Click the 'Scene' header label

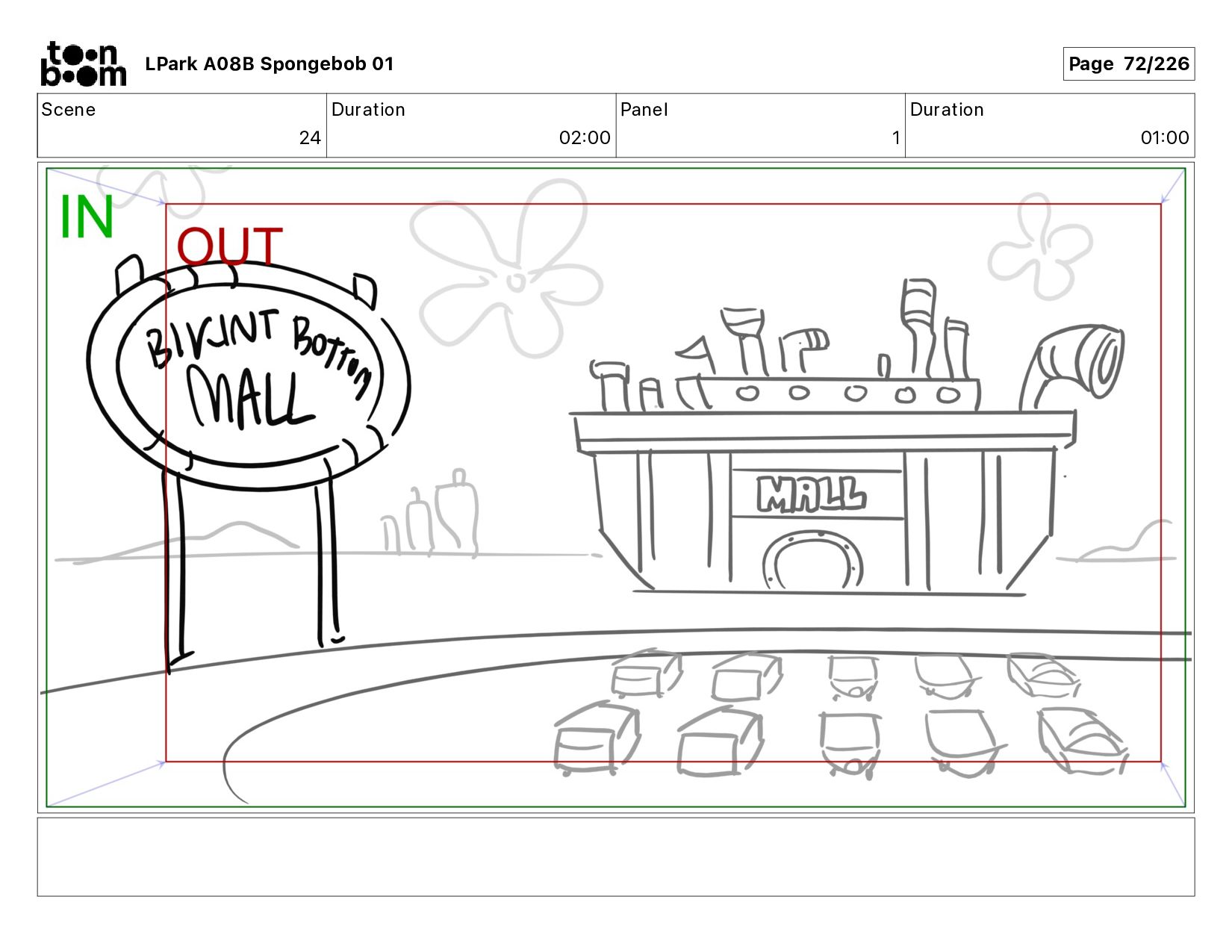68,110
